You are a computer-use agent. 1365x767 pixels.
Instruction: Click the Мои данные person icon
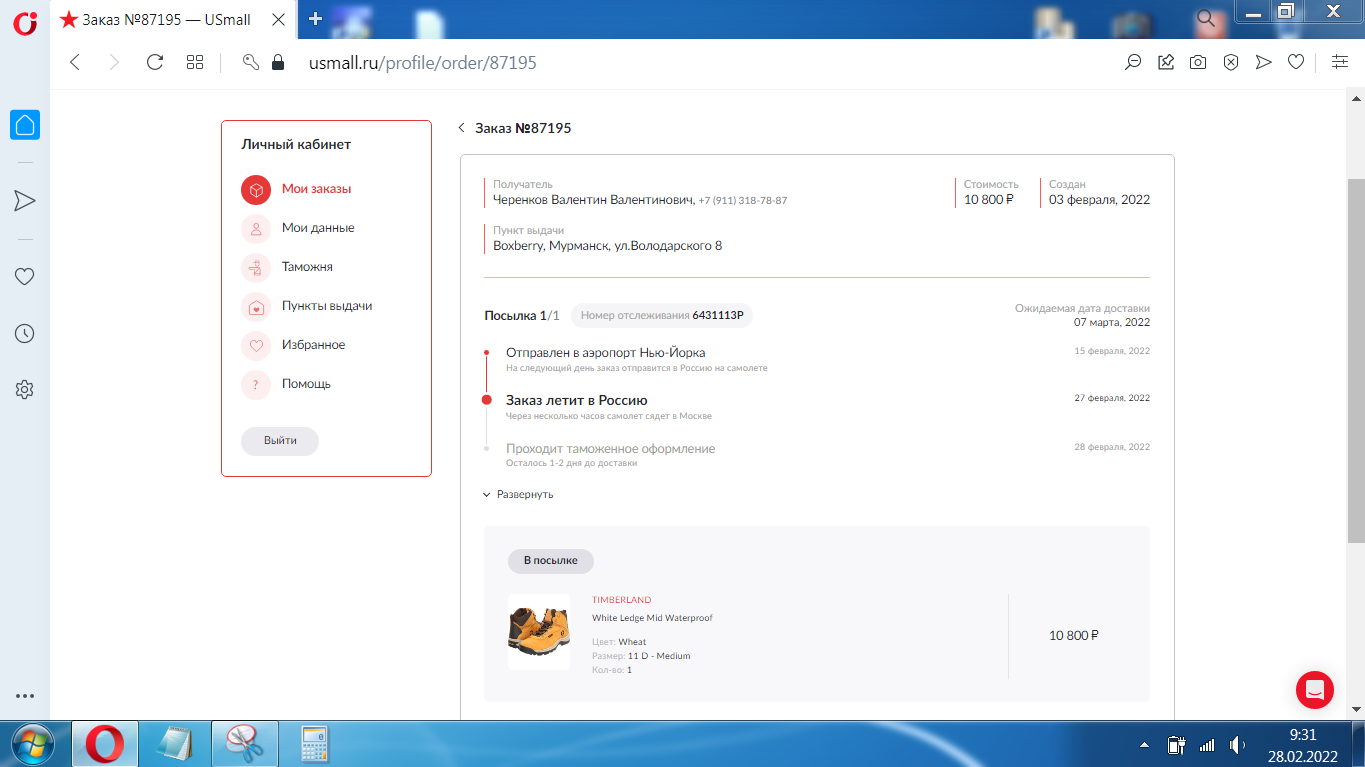point(256,228)
